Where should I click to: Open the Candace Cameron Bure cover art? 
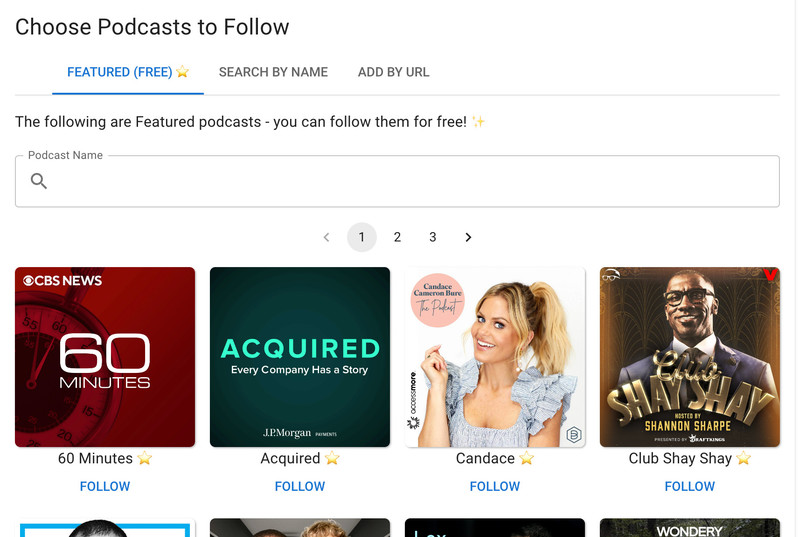coord(495,357)
